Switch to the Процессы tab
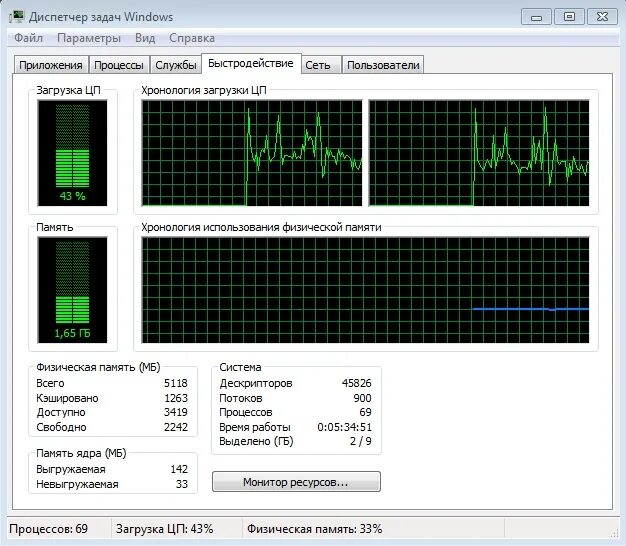Screen dimensions: 626x546 119,65
